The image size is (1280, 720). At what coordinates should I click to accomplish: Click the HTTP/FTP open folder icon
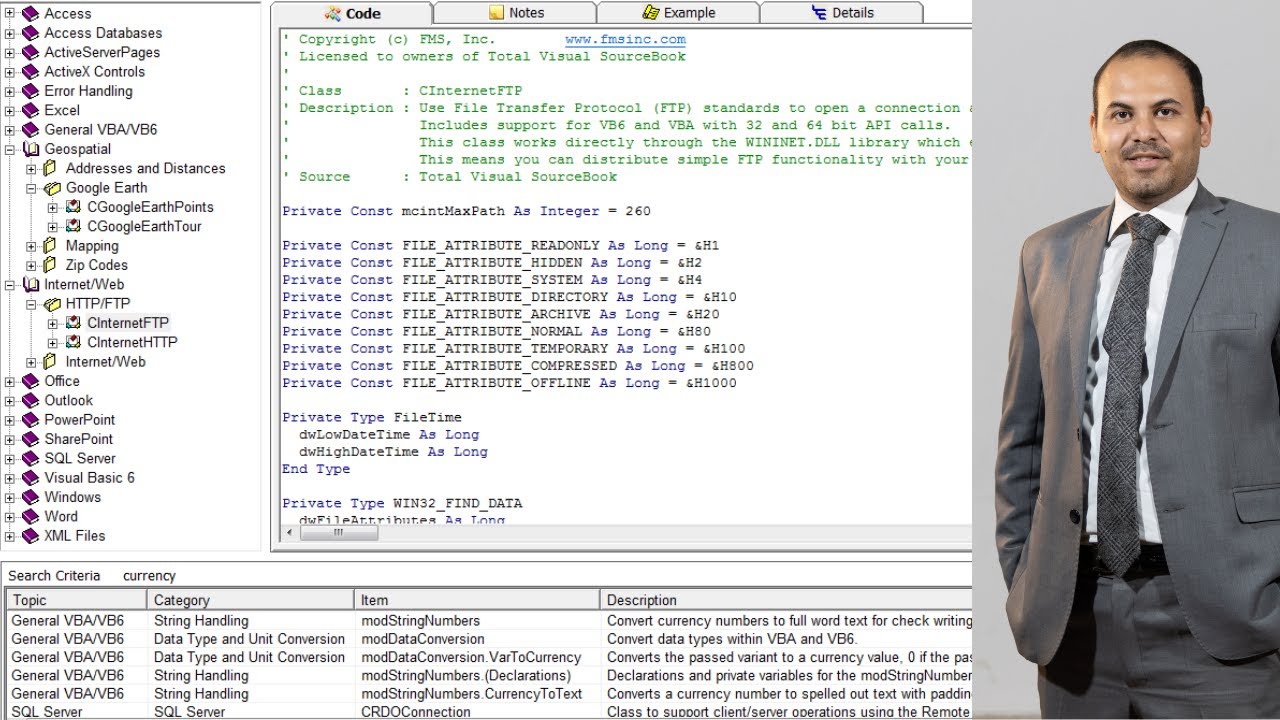[x=50, y=304]
